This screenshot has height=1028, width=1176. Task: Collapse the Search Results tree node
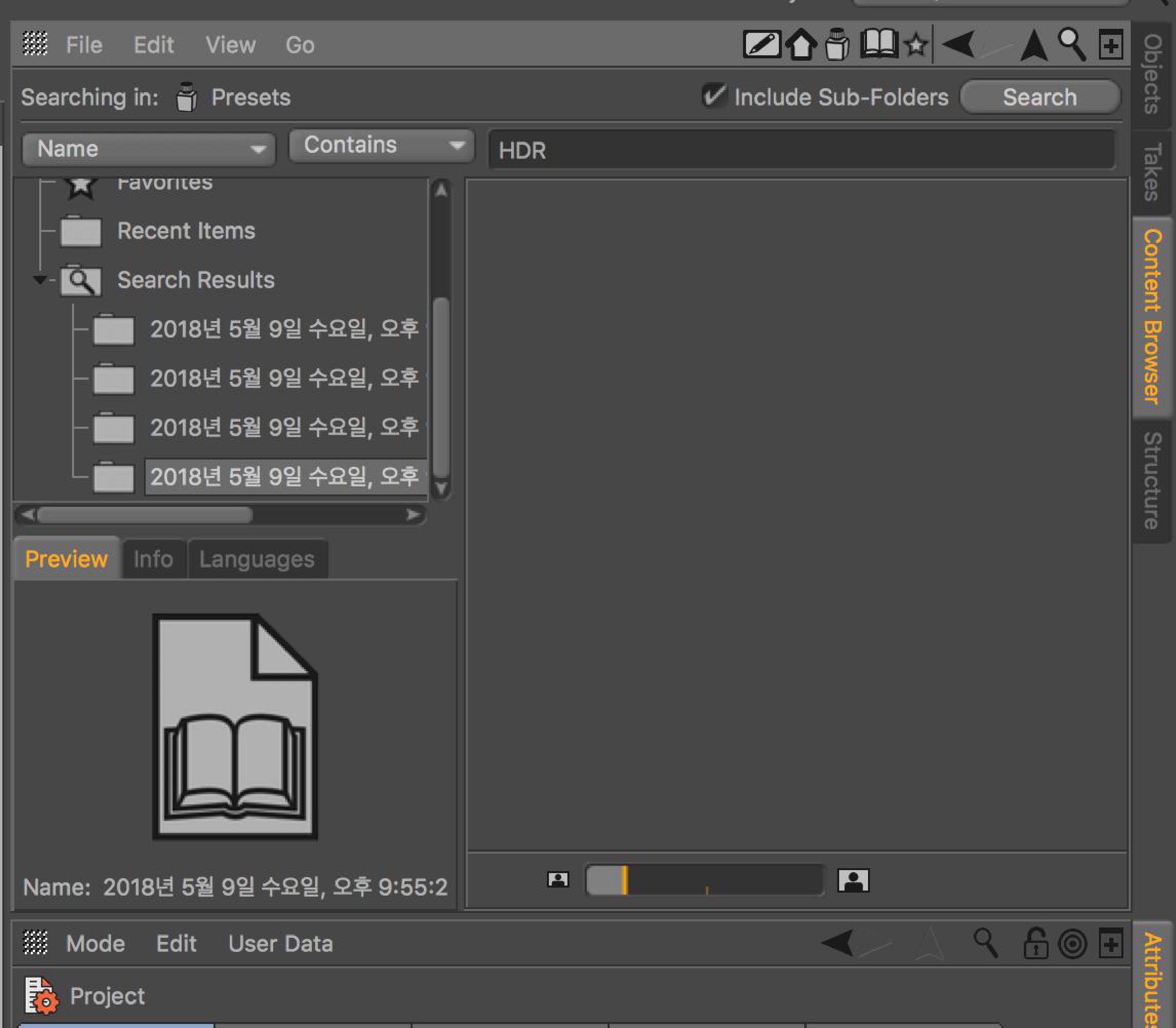pyautogui.click(x=40, y=280)
